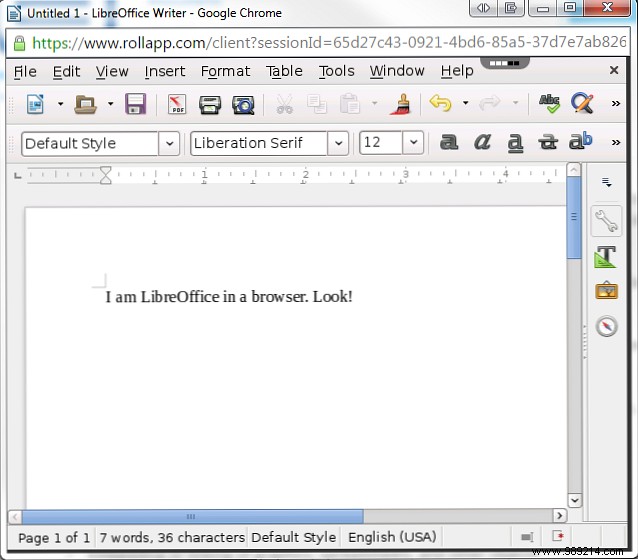Open the Tools menu

(336, 72)
